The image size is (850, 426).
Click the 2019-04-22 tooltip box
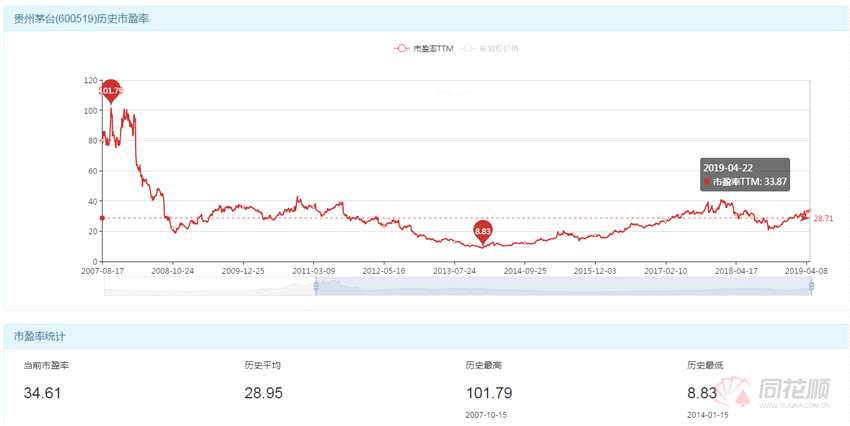pyautogui.click(x=745, y=175)
